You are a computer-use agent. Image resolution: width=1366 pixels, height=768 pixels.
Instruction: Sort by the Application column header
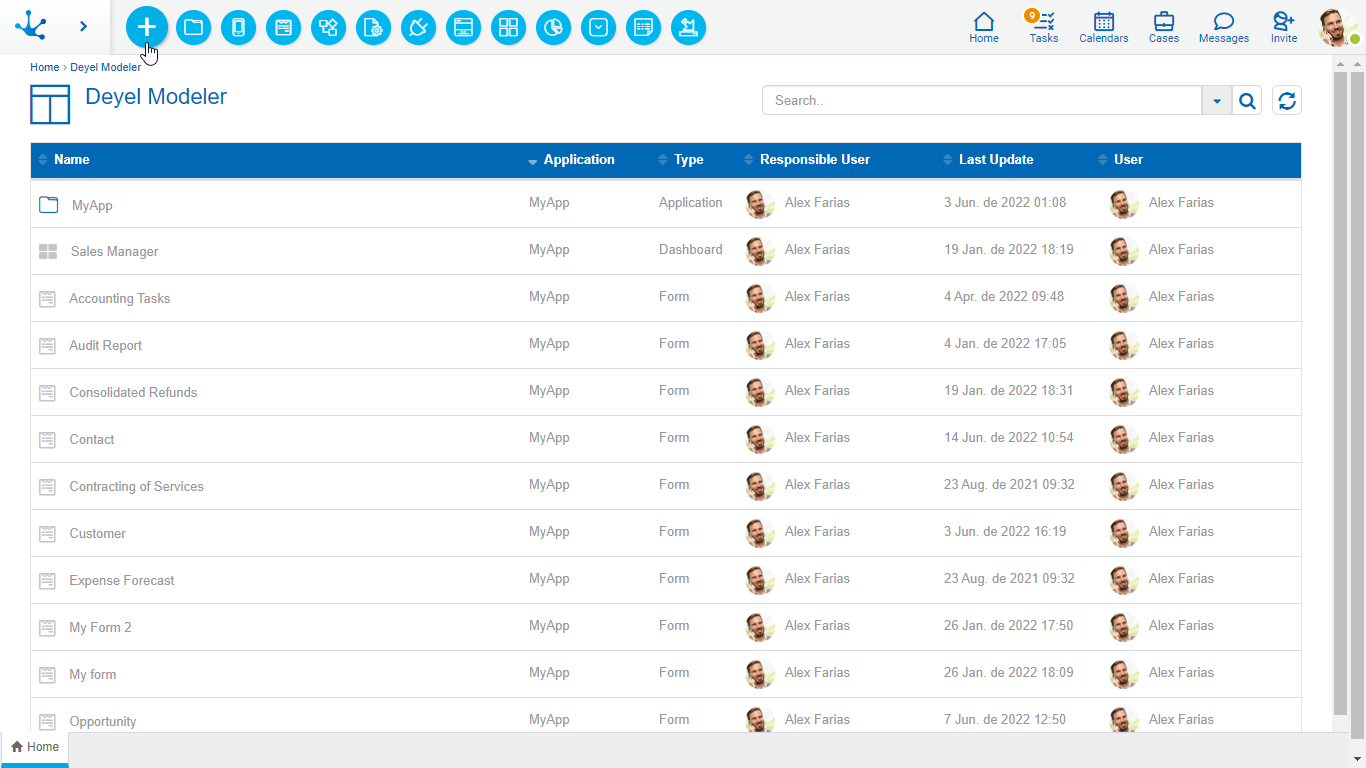579,160
